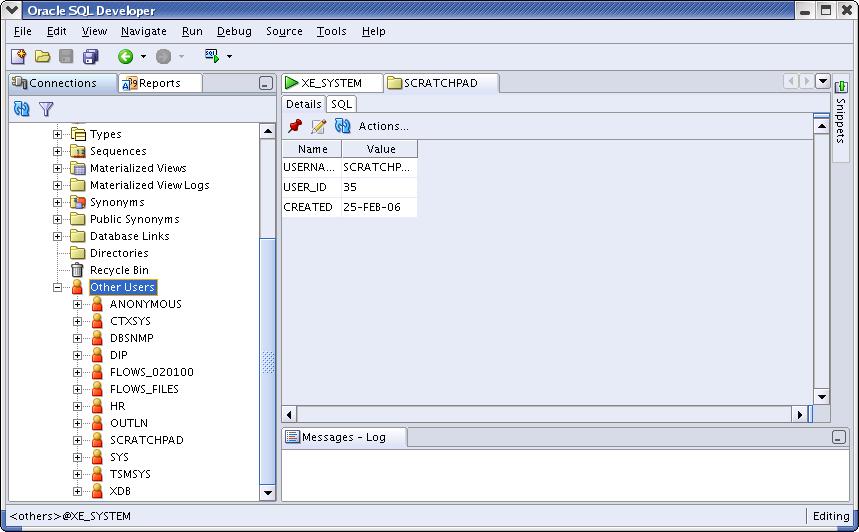Screen dimensions: 859x532
Task: Open the Tools menu
Action: click(331, 31)
